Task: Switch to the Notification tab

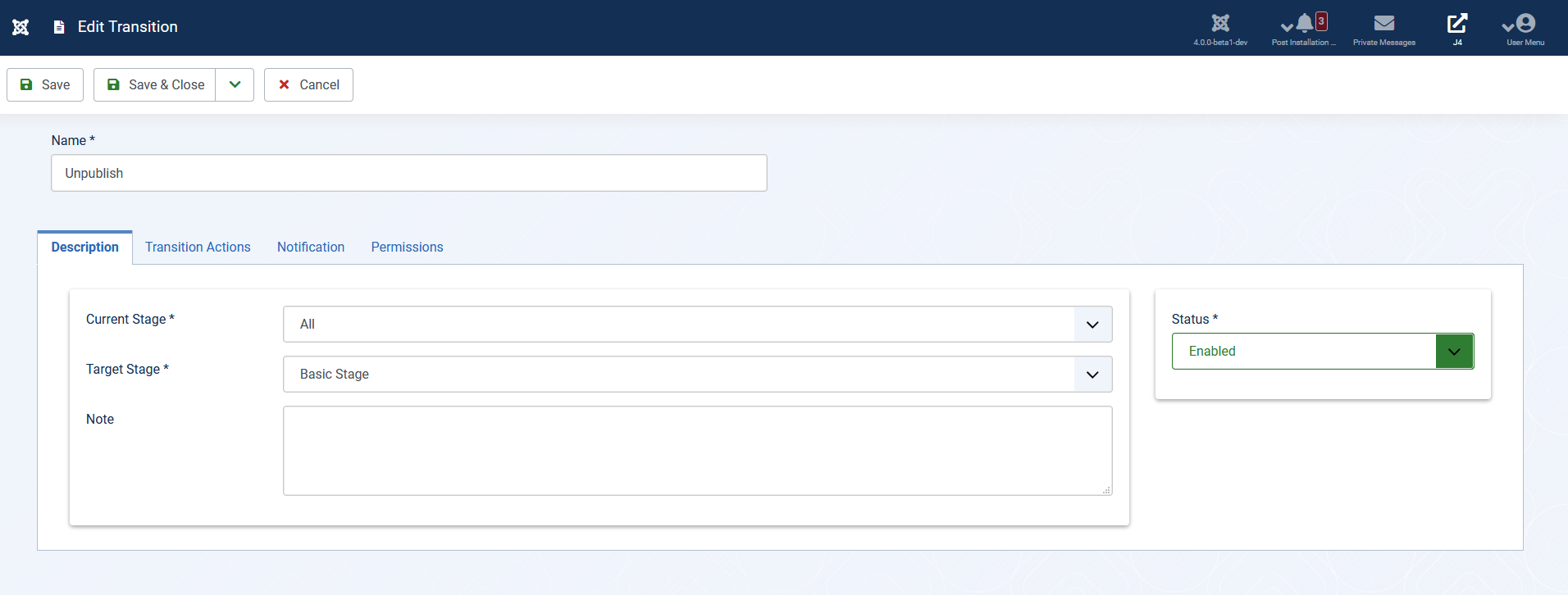Action: [311, 247]
